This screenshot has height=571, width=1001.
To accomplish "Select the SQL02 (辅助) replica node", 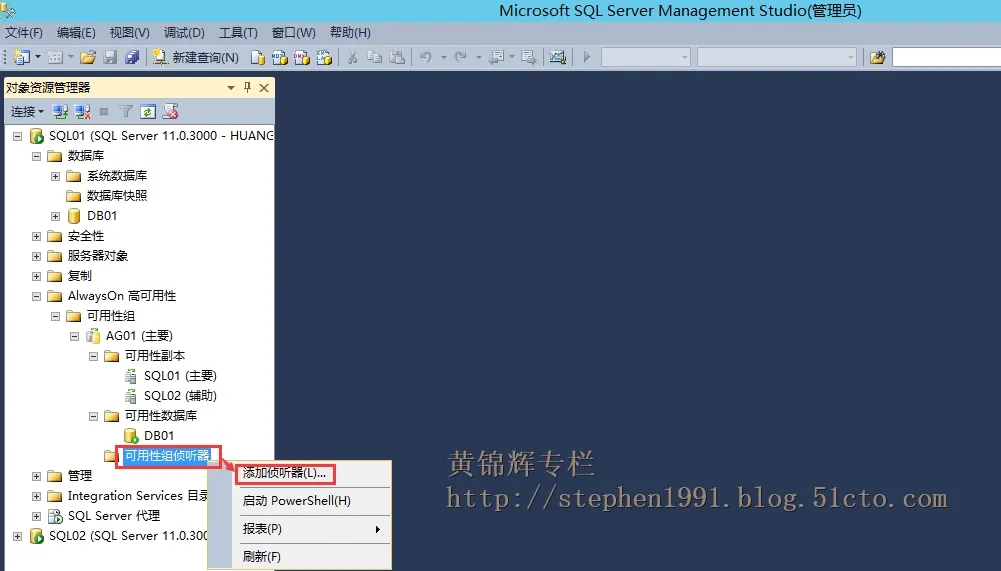I will point(181,396).
